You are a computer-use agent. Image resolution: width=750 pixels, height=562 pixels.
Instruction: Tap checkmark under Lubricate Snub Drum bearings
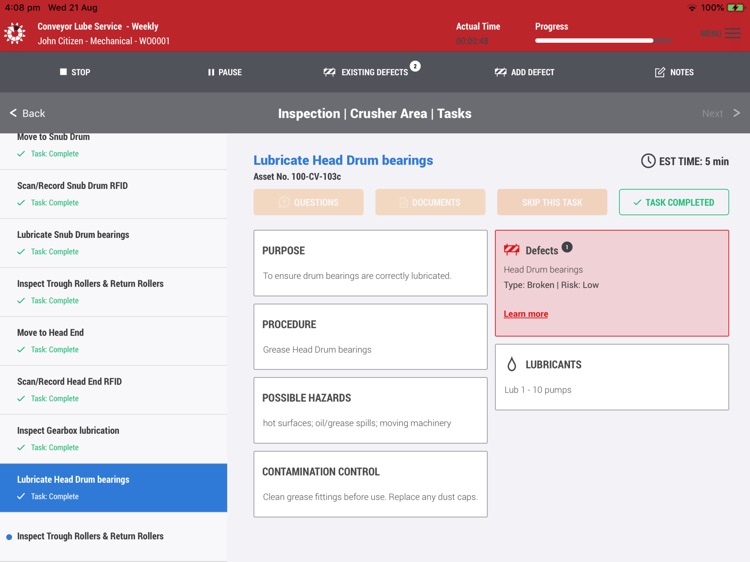(x=21, y=252)
